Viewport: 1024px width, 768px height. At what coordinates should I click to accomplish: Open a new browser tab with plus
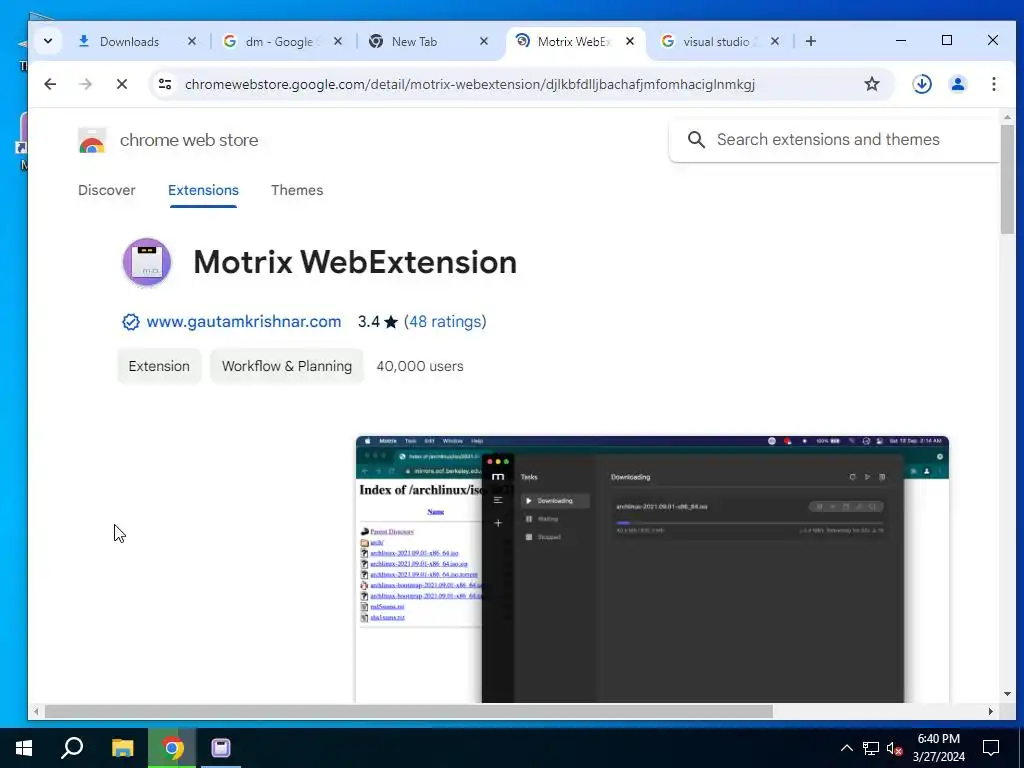(810, 41)
